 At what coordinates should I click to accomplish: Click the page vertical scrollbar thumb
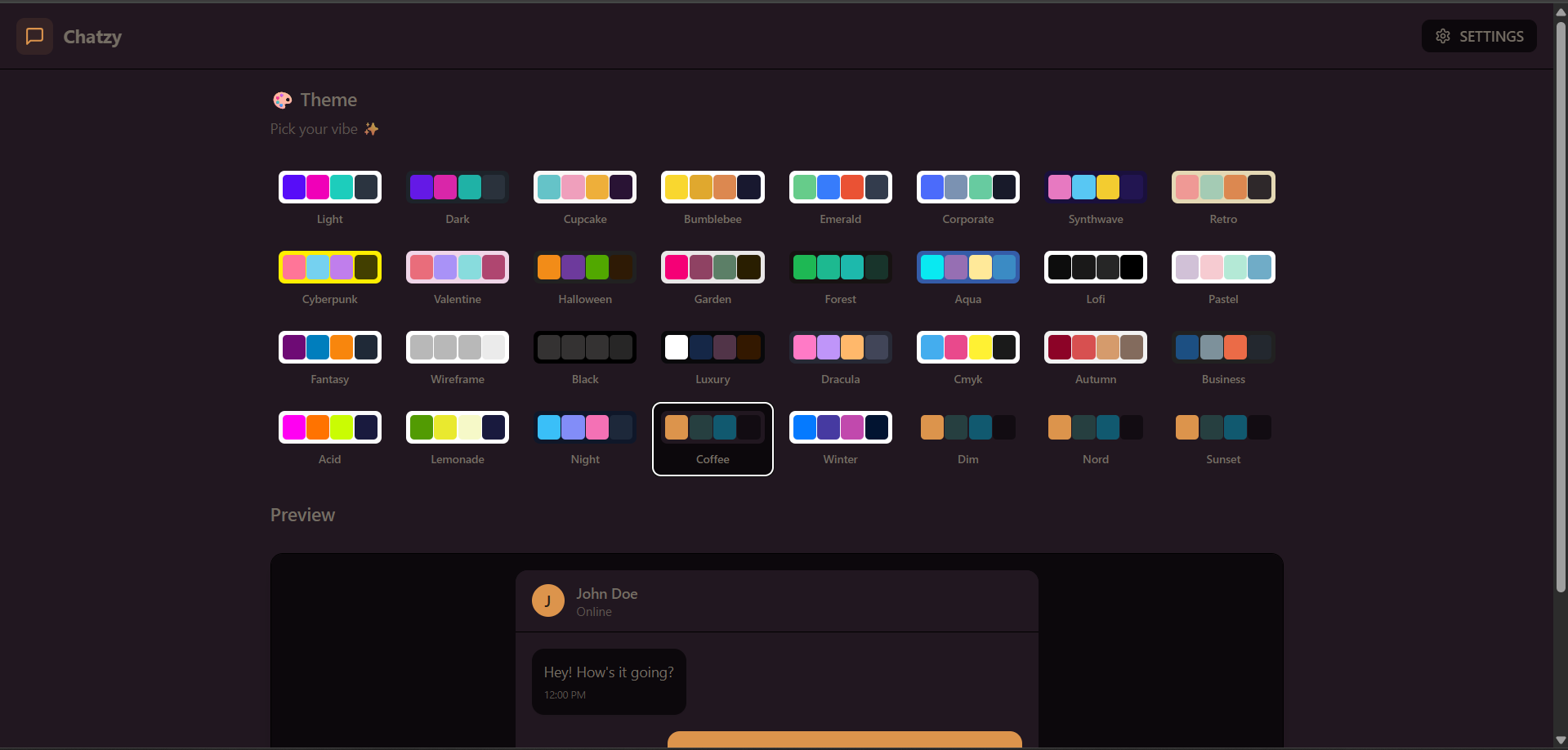(1561, 306)
